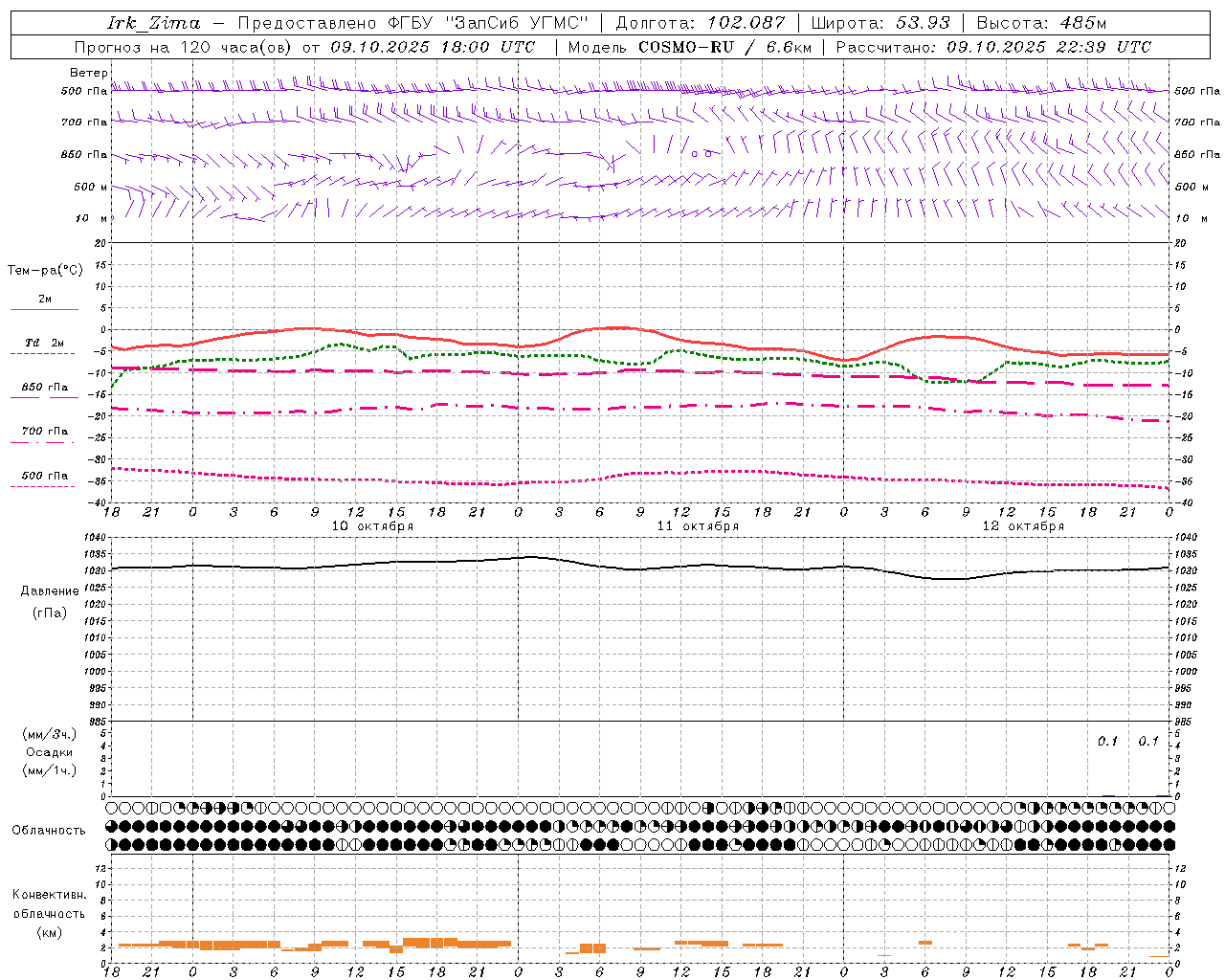
Task: Click the '11 октября' date label
Action: point(698,526)
